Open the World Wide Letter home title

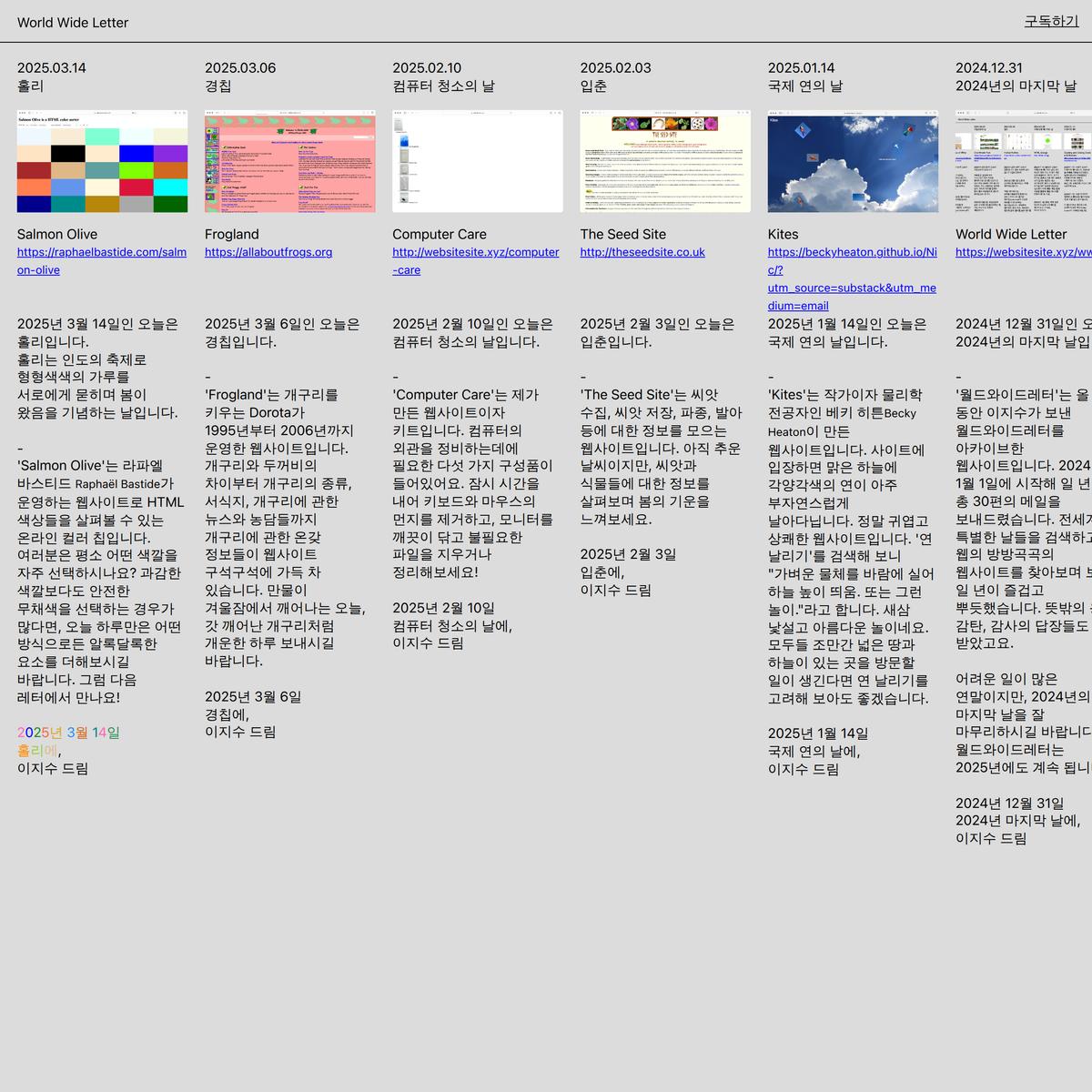tap(73, 23)
